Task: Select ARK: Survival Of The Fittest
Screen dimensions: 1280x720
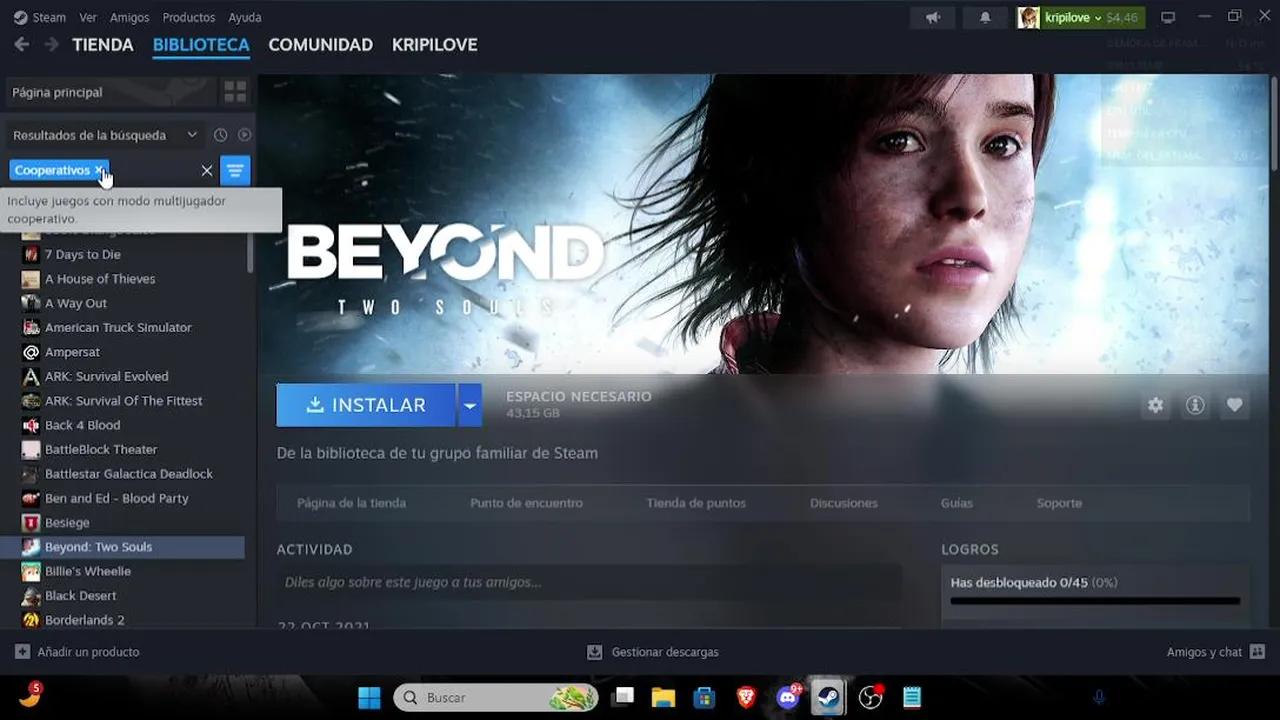Action: point(125,401)
